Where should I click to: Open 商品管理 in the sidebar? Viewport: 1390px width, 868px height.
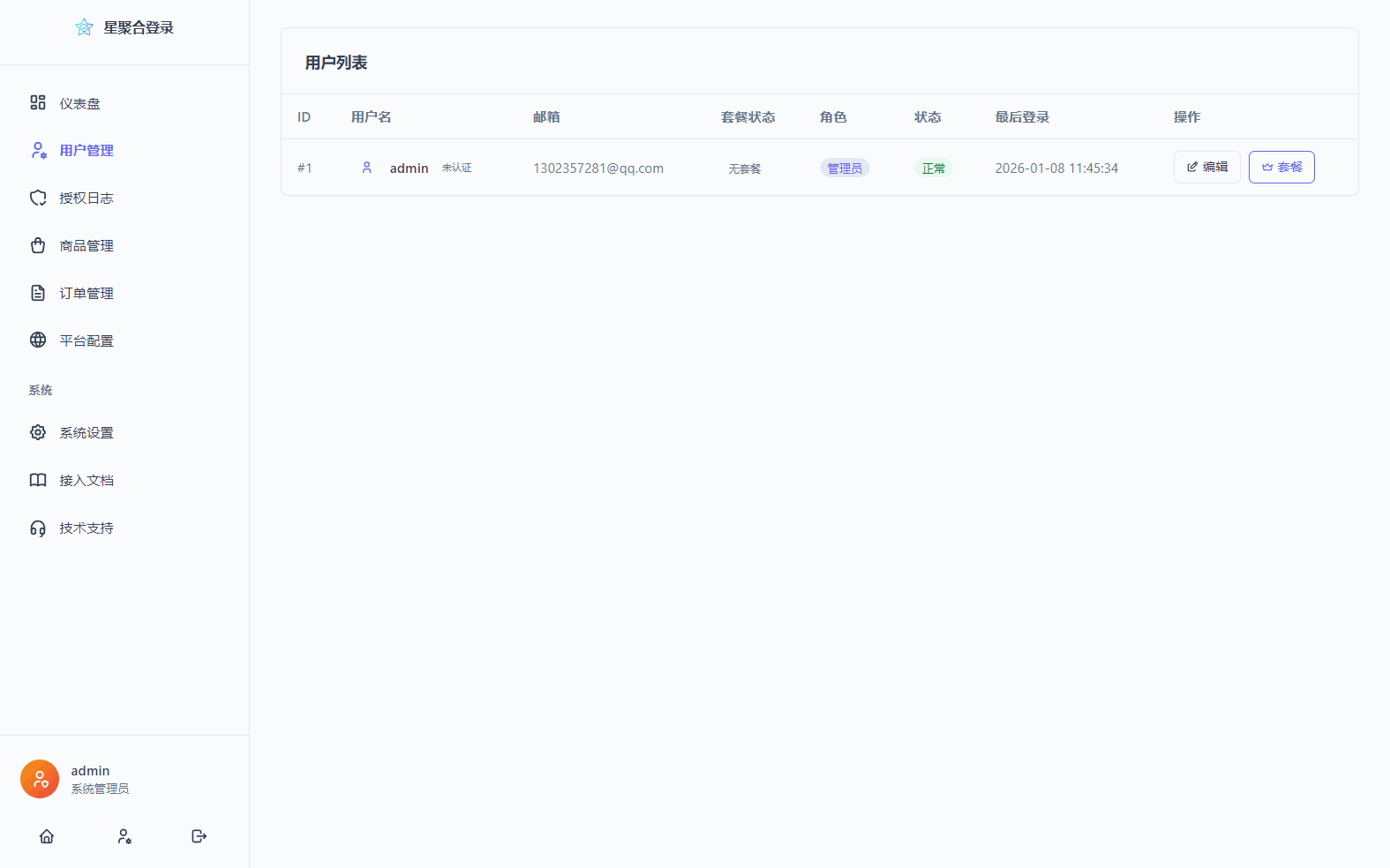(86, 246)
